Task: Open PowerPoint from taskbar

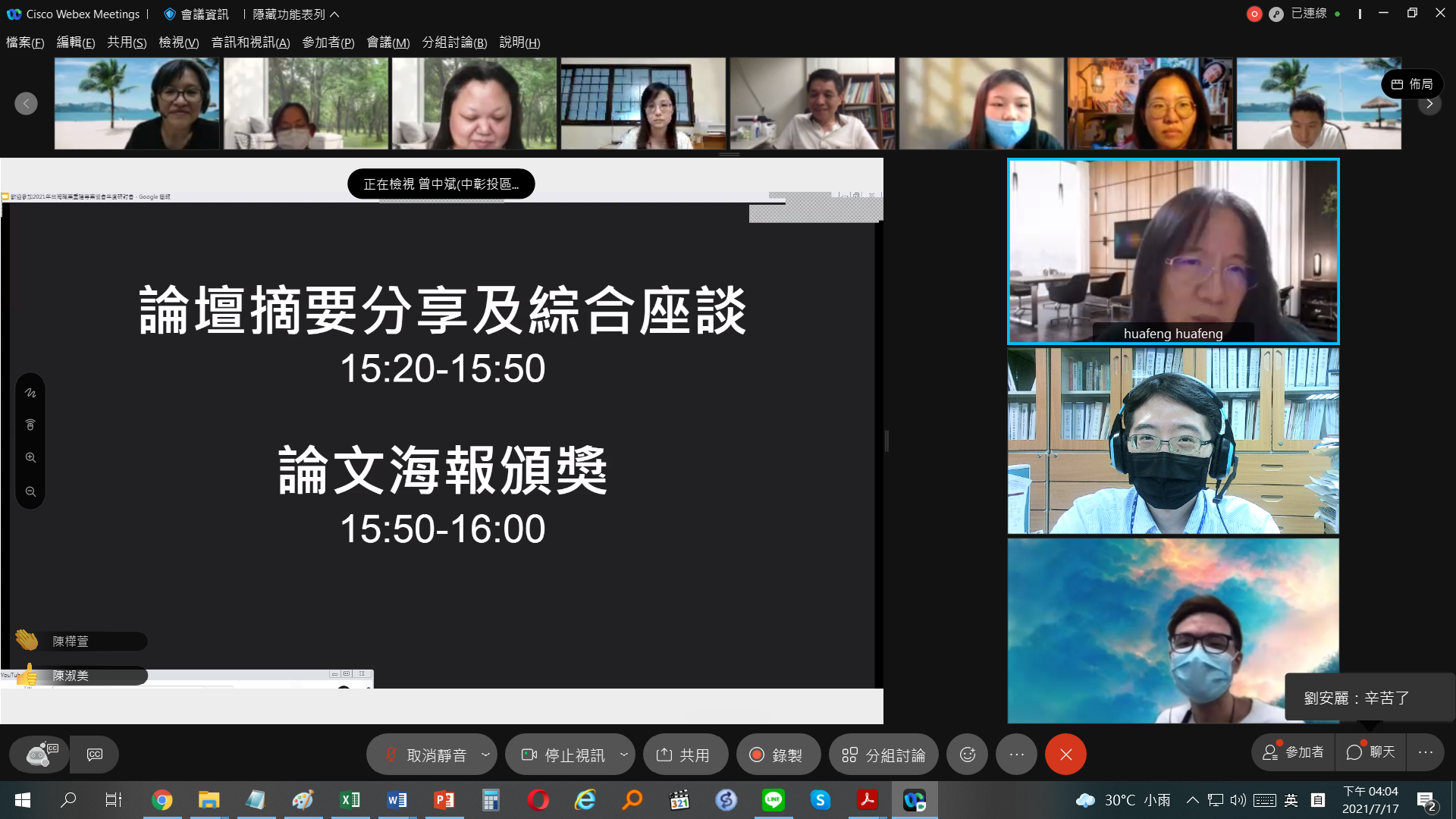Action: (x=444, y=800)
